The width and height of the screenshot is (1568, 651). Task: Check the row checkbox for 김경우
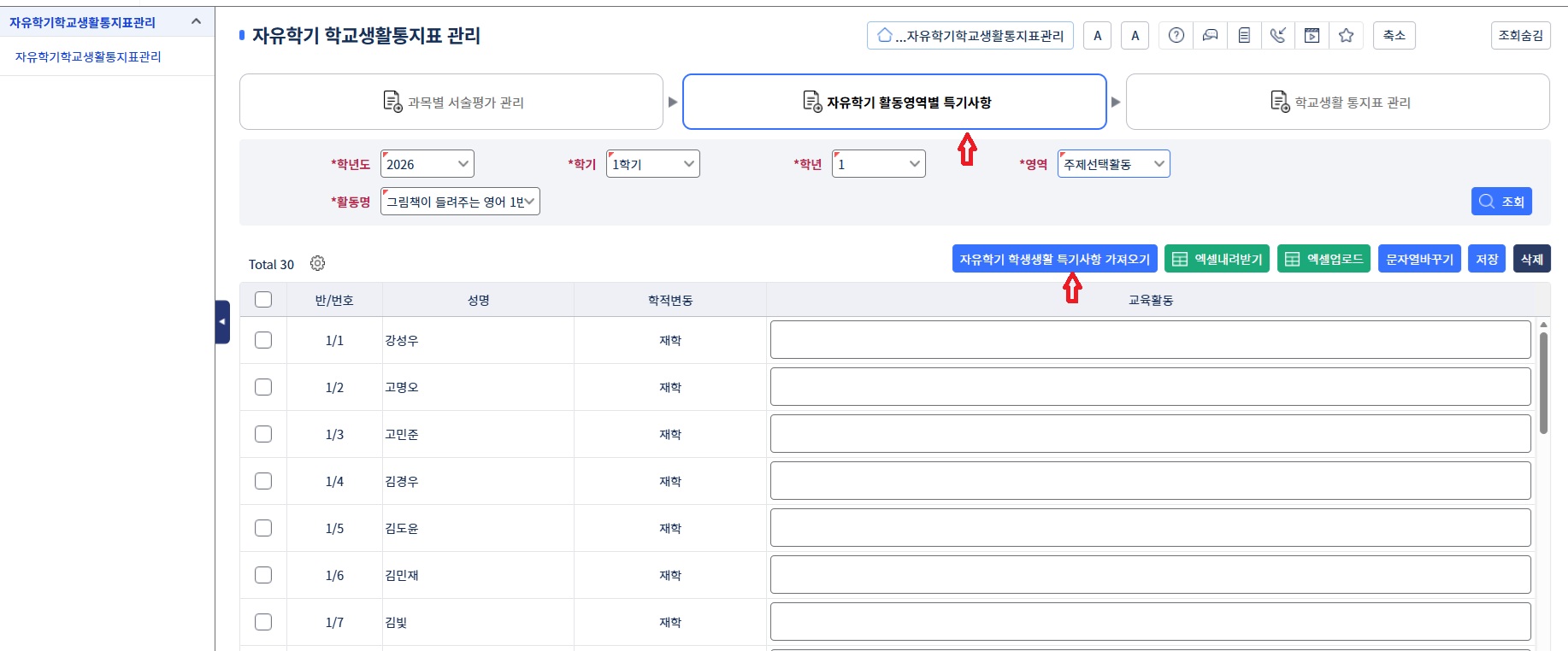tap(263, 481)
